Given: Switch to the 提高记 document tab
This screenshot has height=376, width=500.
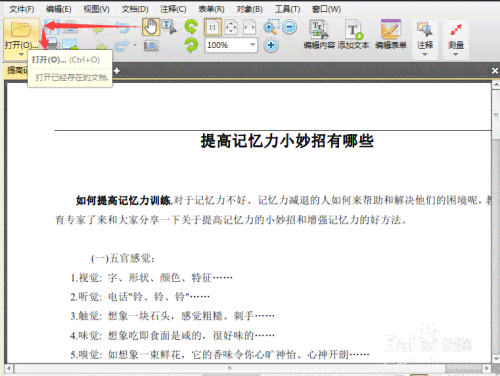Looking at the screenshot, I should pos(17,71).
